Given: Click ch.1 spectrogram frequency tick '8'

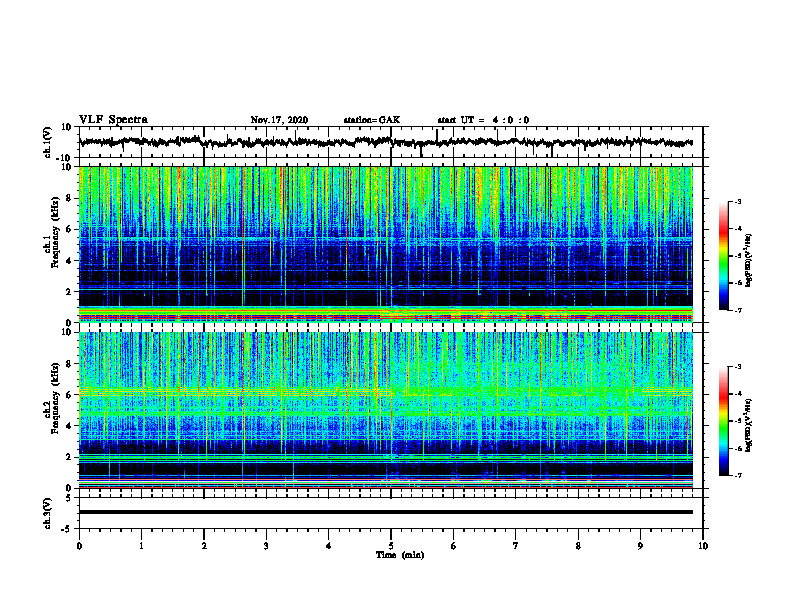Looking at the screenshot, I should click(x=69, y=198).
